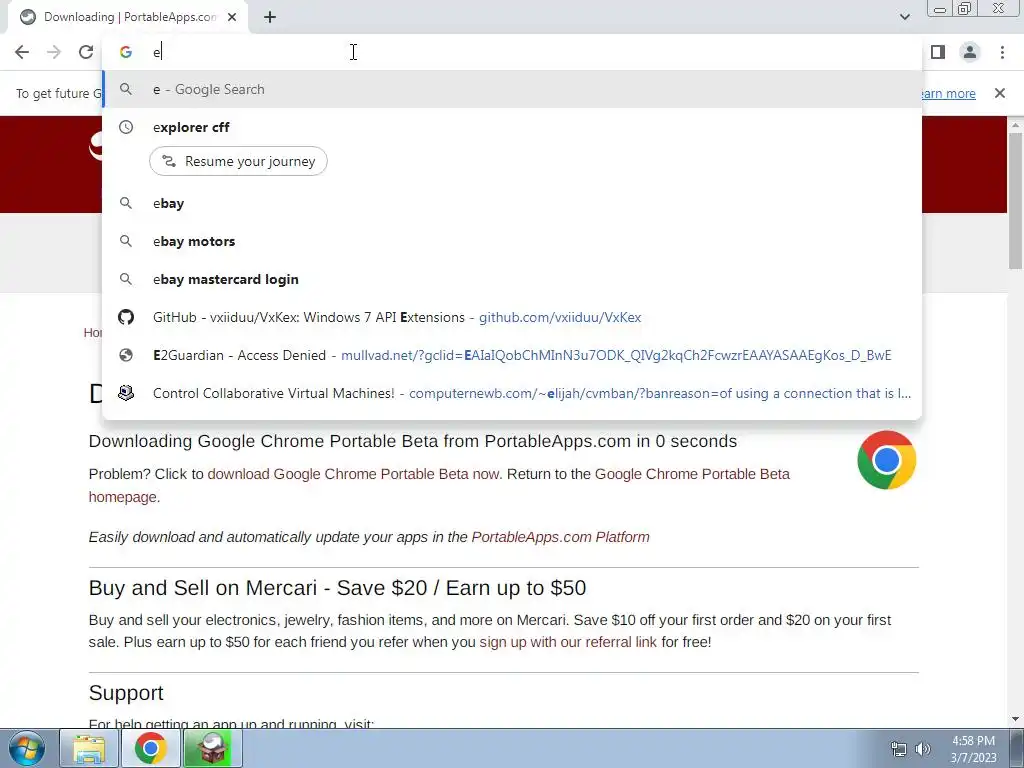
Task: Click the large Chrome logo image
Action: click(x=886, y=460)
